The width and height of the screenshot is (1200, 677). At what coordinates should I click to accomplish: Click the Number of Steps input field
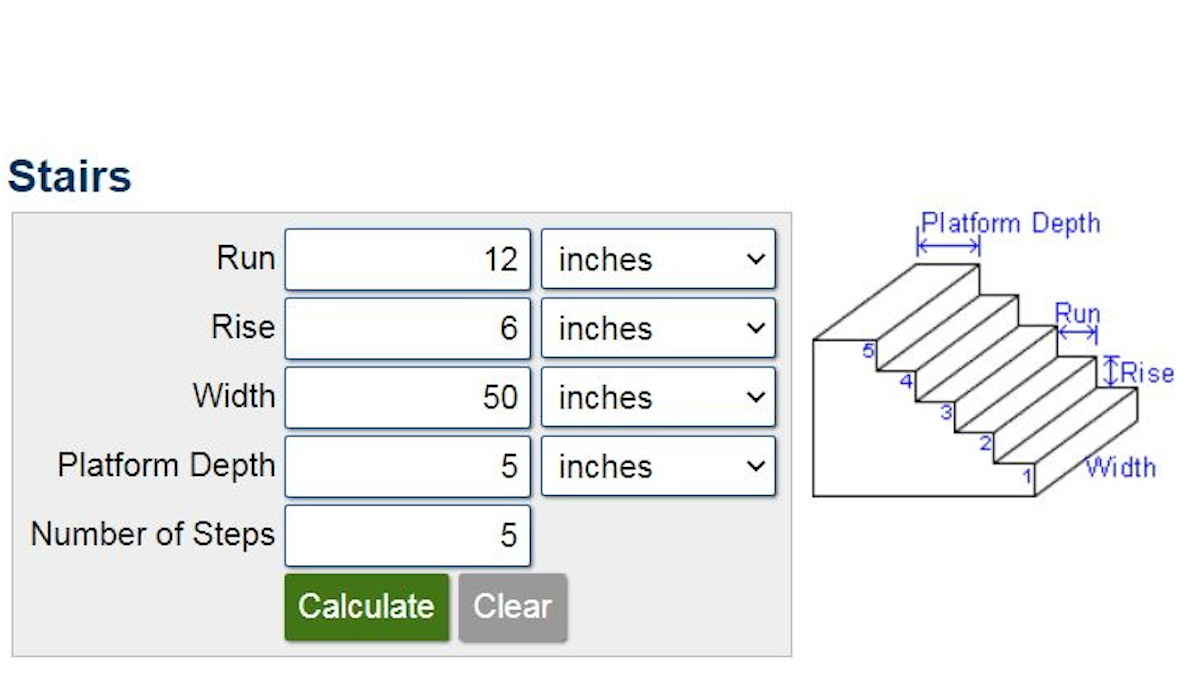point(407,536)
